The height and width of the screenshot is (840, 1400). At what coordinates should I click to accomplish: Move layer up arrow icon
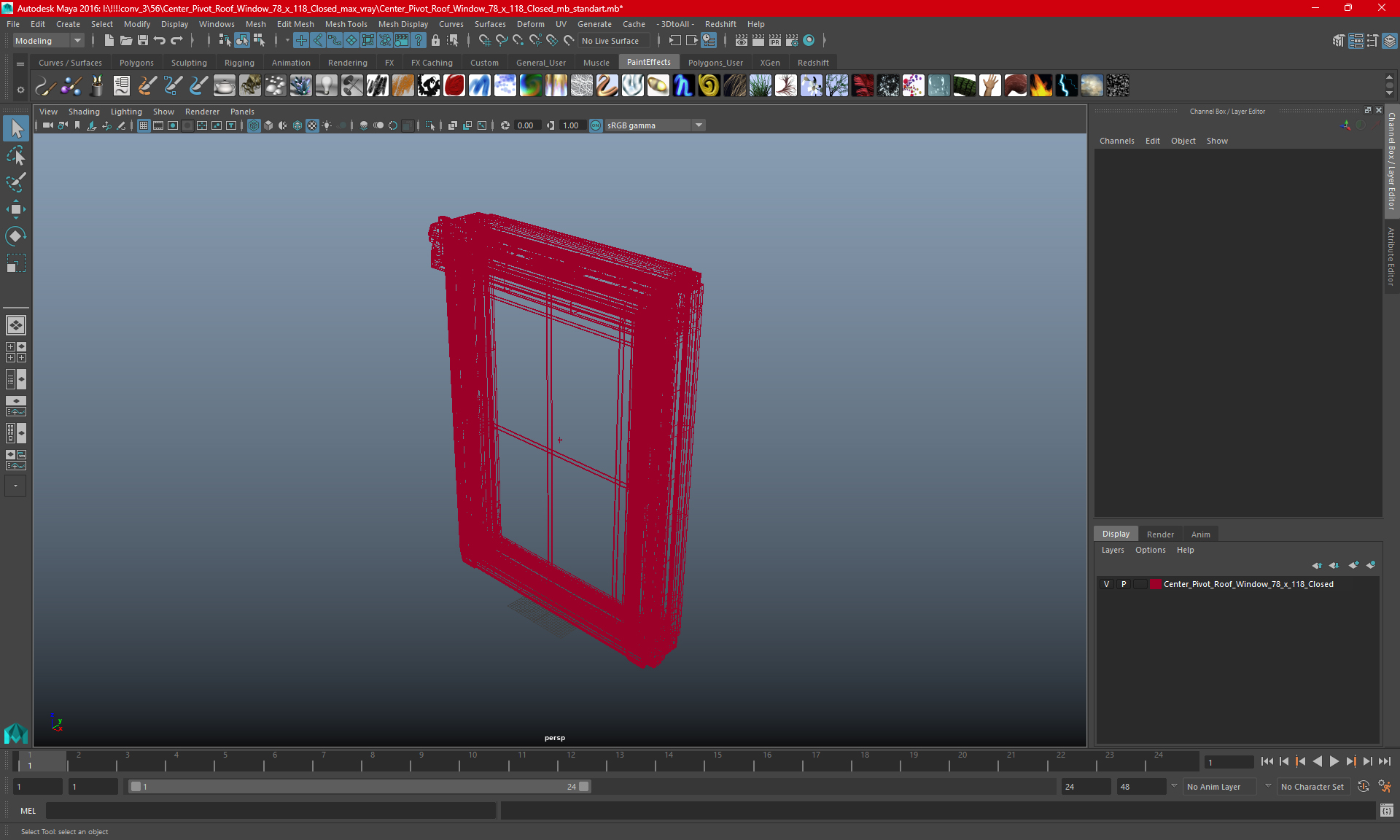tap(1317, 565)
